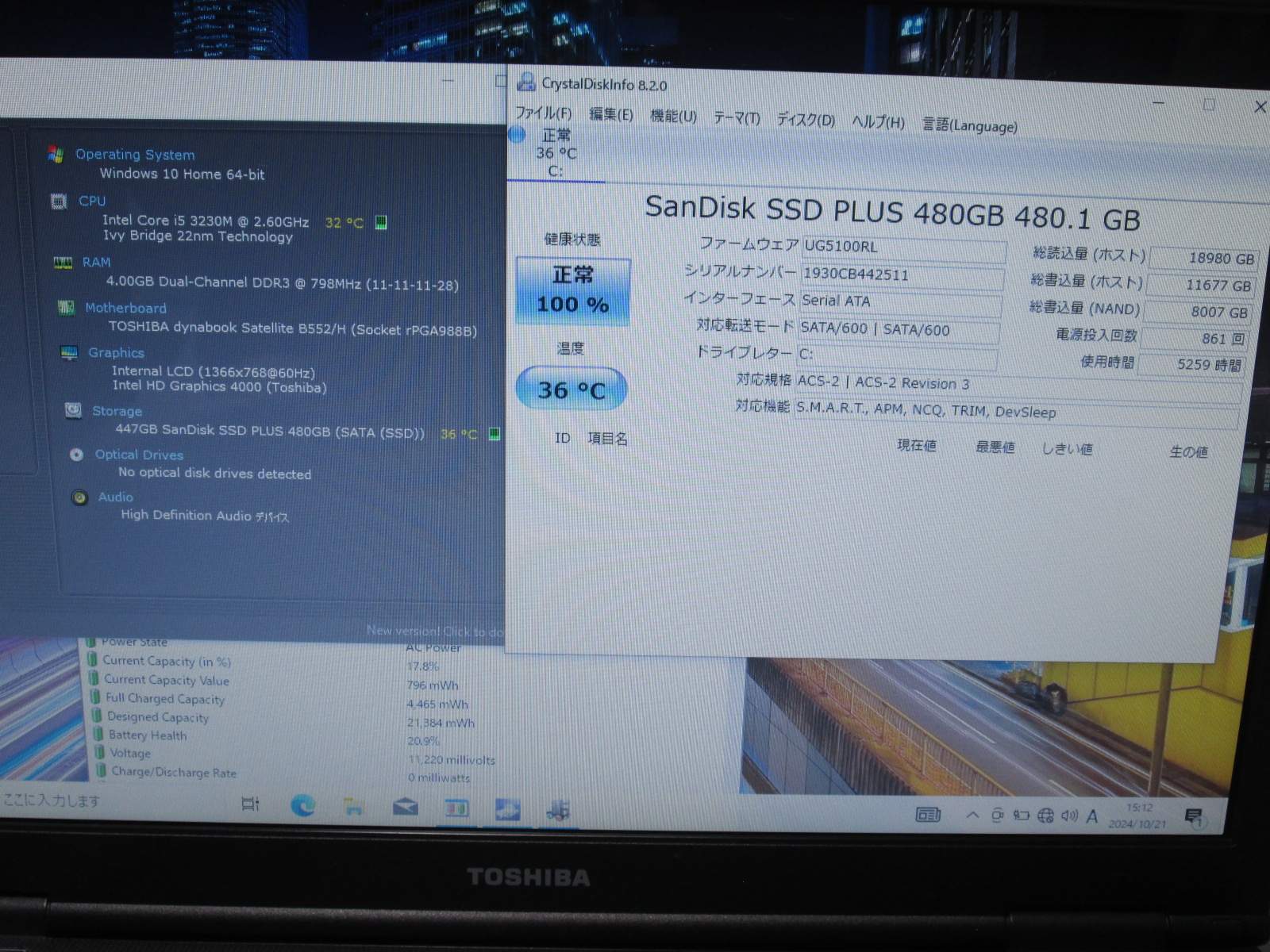Click the 総書込量 (ホスト) value 11677 GB
Viewport: 1270px width, 952px height.
click(1199, 285)
